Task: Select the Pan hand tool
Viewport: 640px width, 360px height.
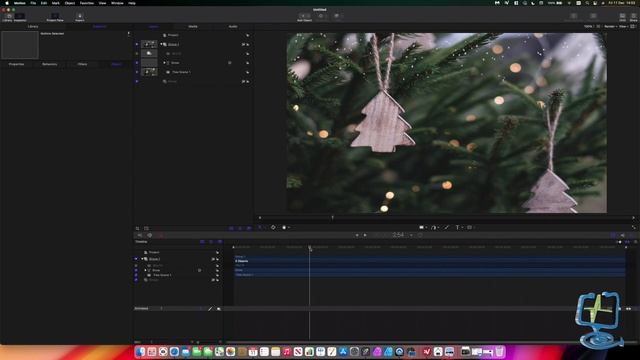Action: pos(284,227)
